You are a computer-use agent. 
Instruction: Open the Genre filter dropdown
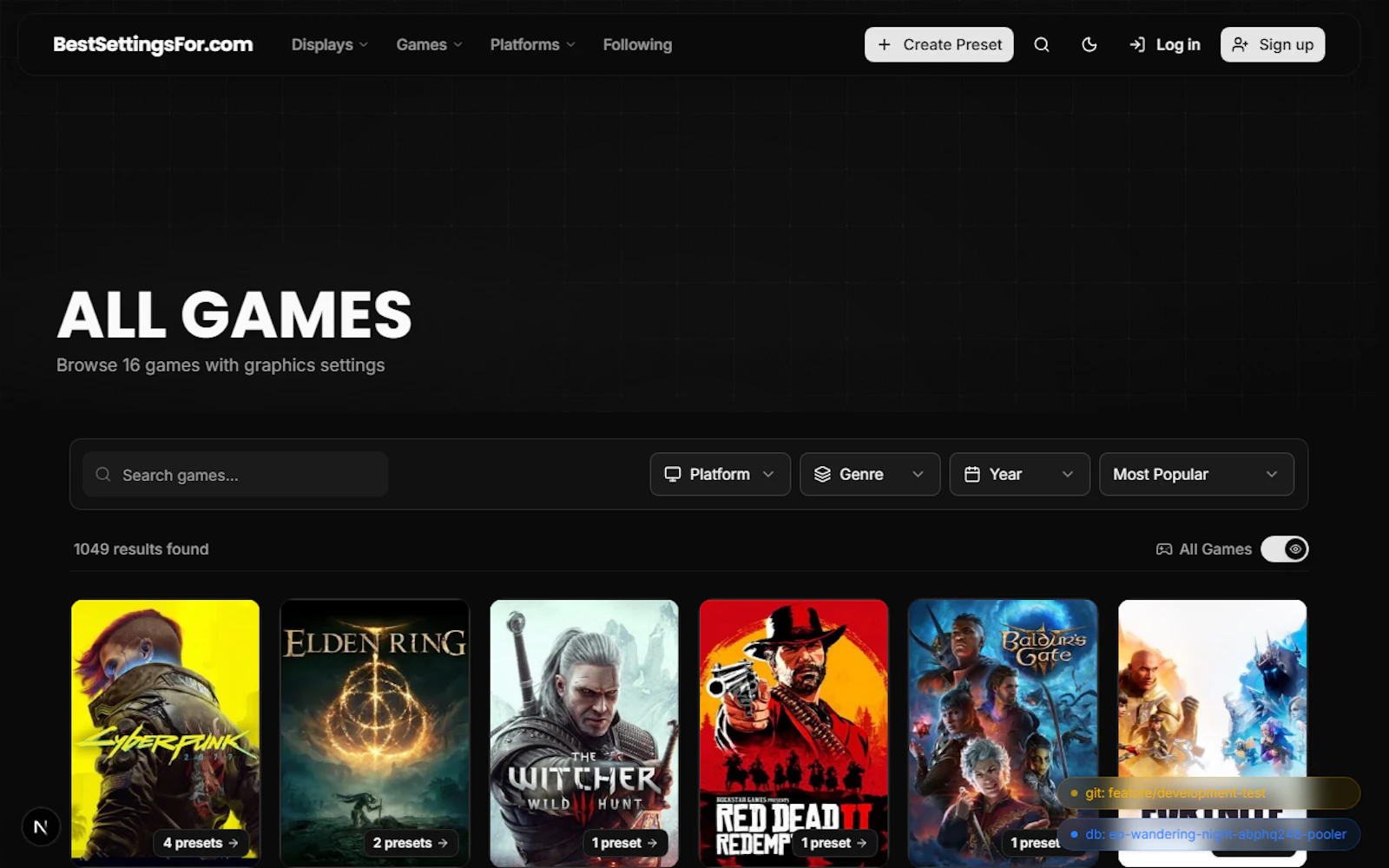(x=870, y=474)
